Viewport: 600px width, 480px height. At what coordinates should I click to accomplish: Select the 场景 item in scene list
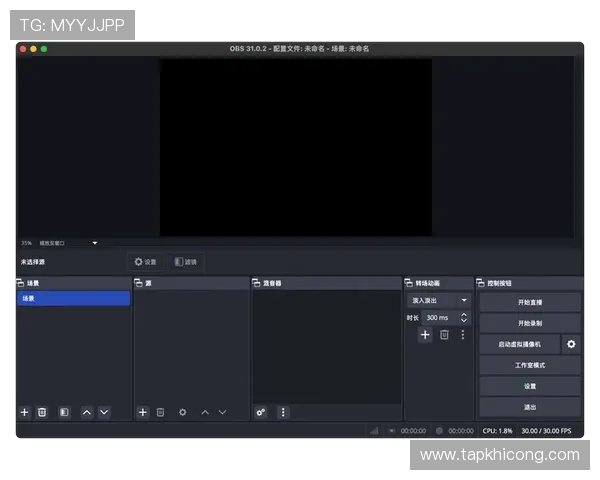point(73,298)
